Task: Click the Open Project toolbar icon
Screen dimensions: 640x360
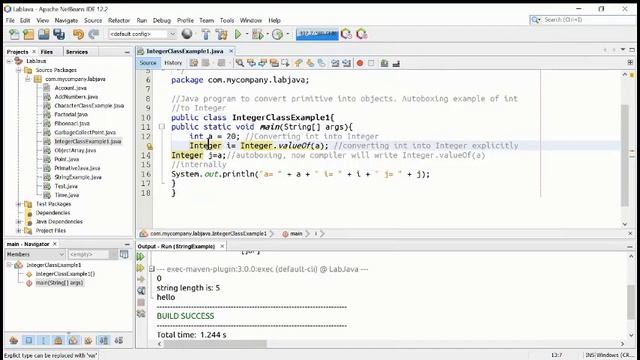Action: [x=44, y=34]
